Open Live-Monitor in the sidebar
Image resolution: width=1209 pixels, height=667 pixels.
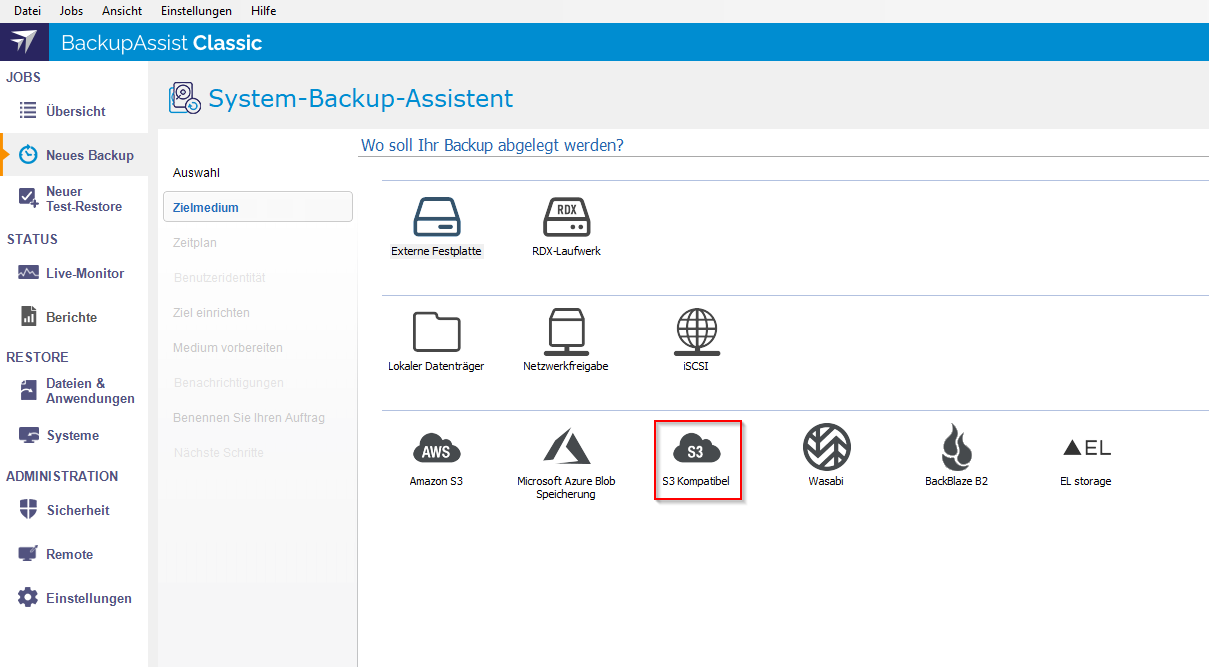[84, 273]
